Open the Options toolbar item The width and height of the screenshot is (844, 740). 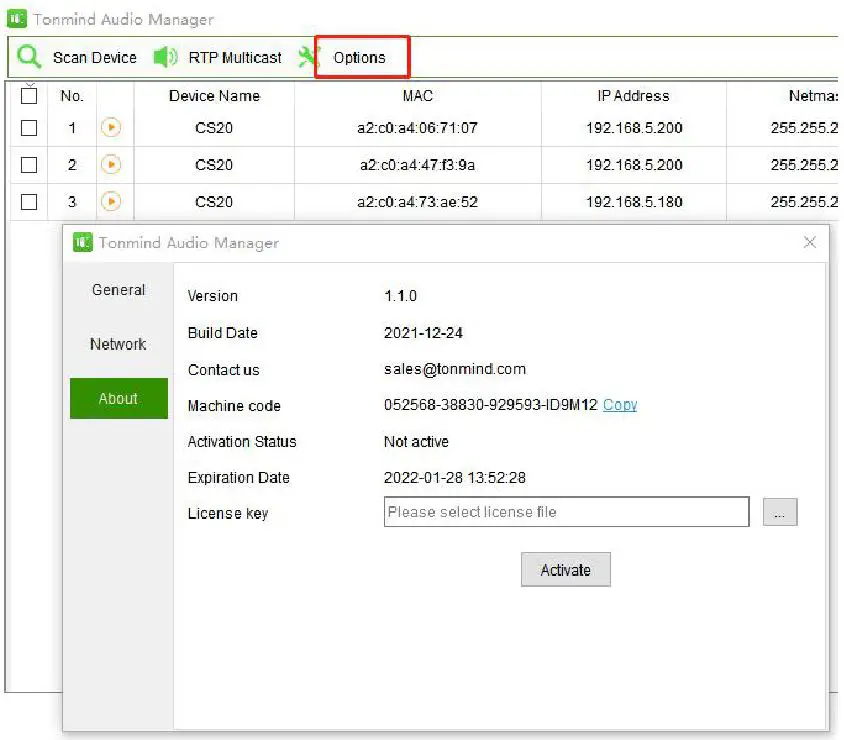point(360,58)
